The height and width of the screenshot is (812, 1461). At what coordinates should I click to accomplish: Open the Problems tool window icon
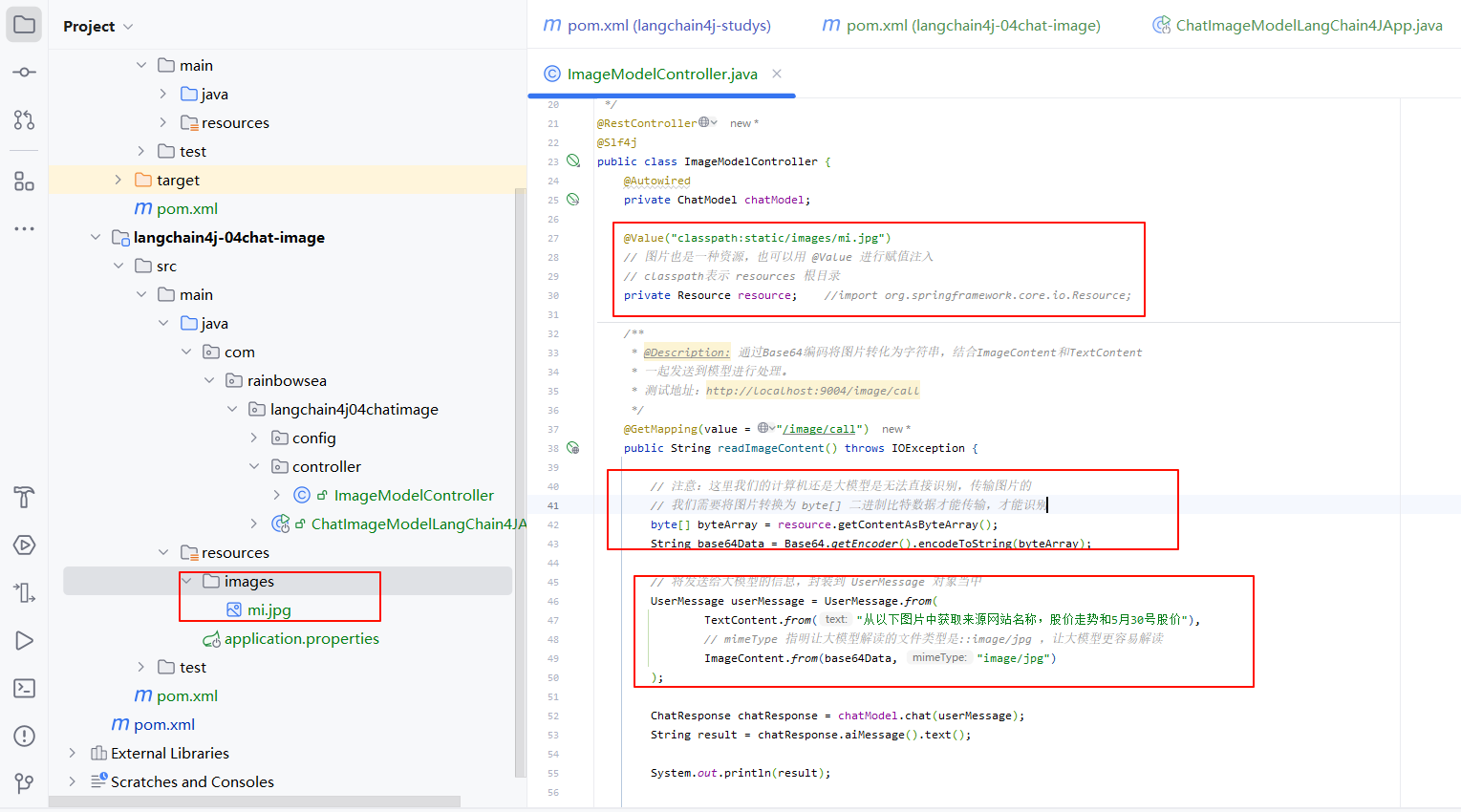(x=25, y=736)
